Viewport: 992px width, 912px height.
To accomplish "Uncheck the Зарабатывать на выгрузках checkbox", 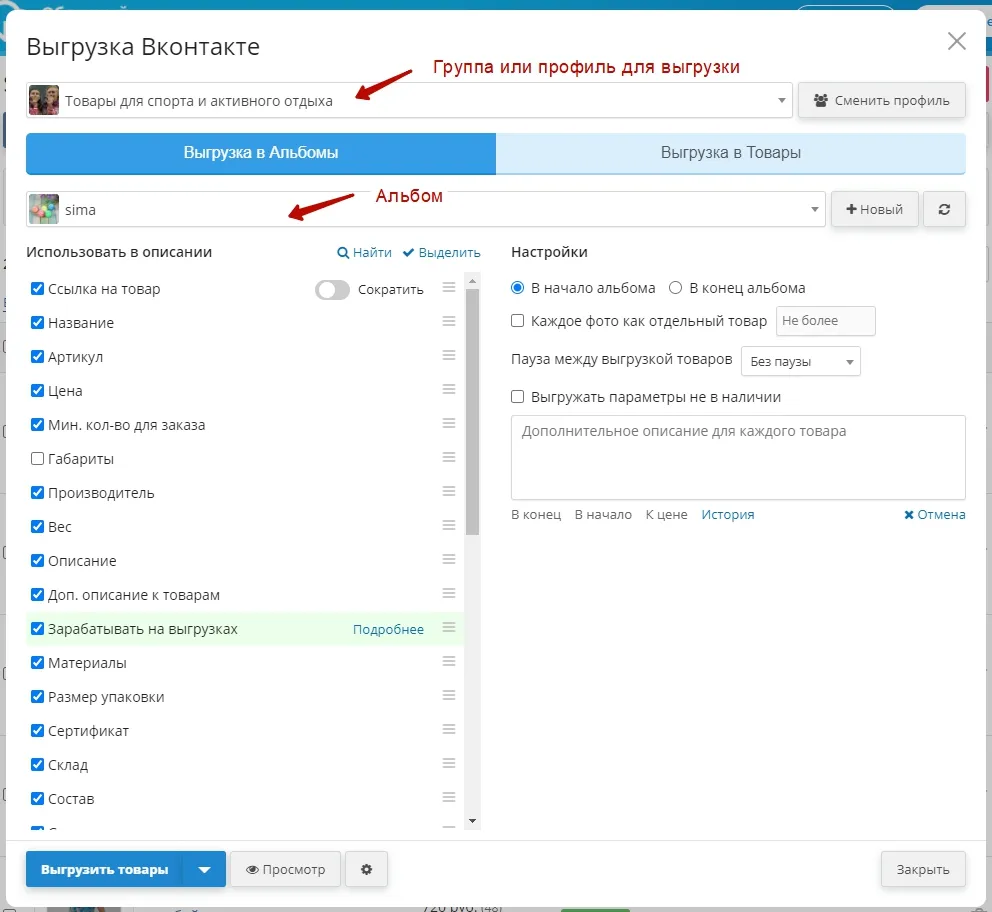I will click(x=37, y=629).
